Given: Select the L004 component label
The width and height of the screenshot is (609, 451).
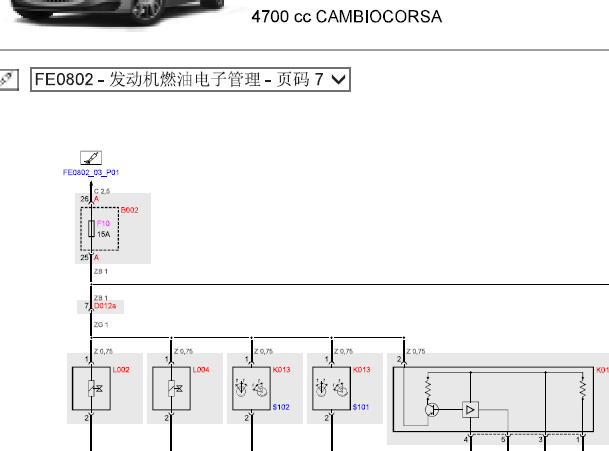Looking at the screenshot, I should pyautogui.click(x=201, y=370).
